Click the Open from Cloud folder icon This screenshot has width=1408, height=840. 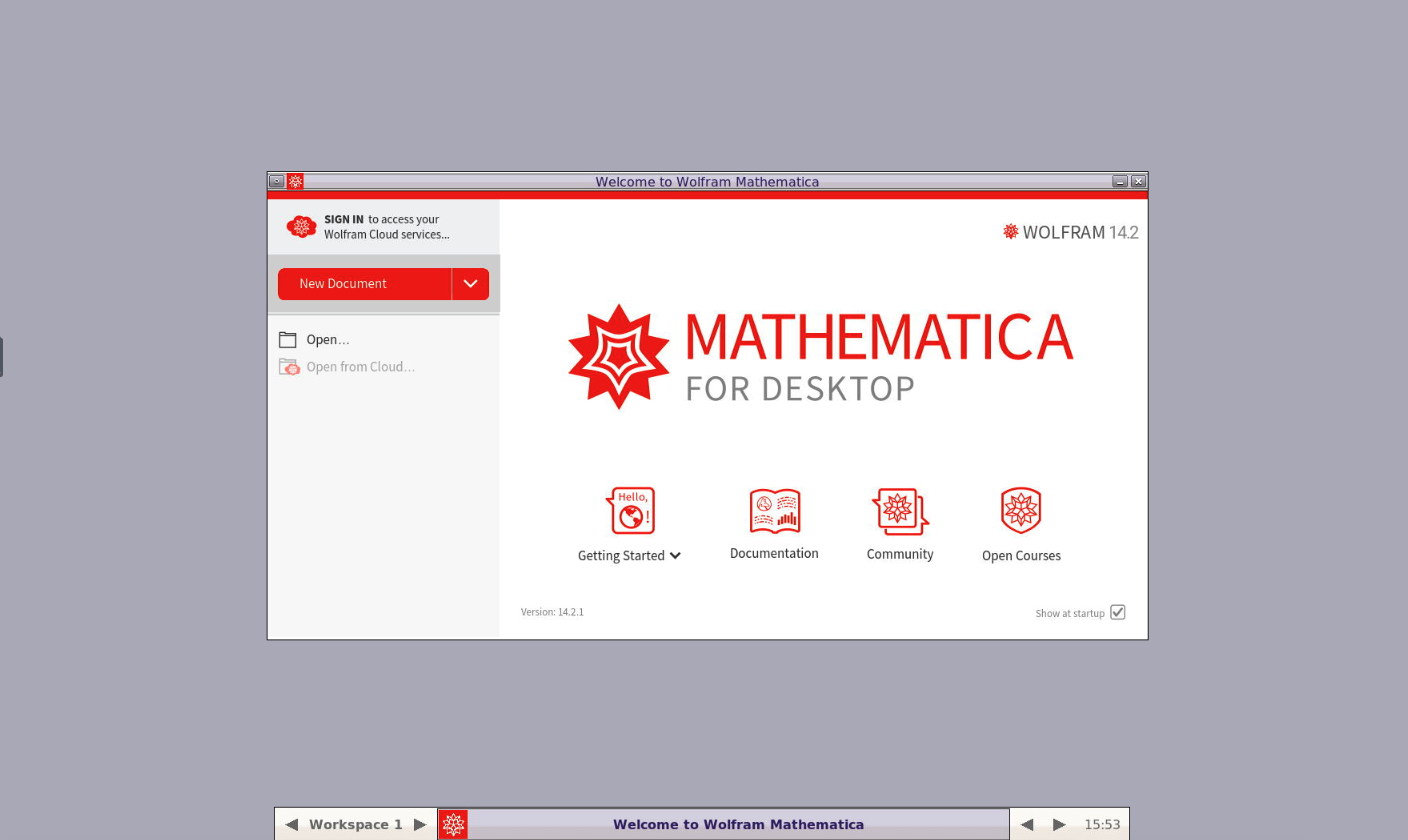[289, 367]
